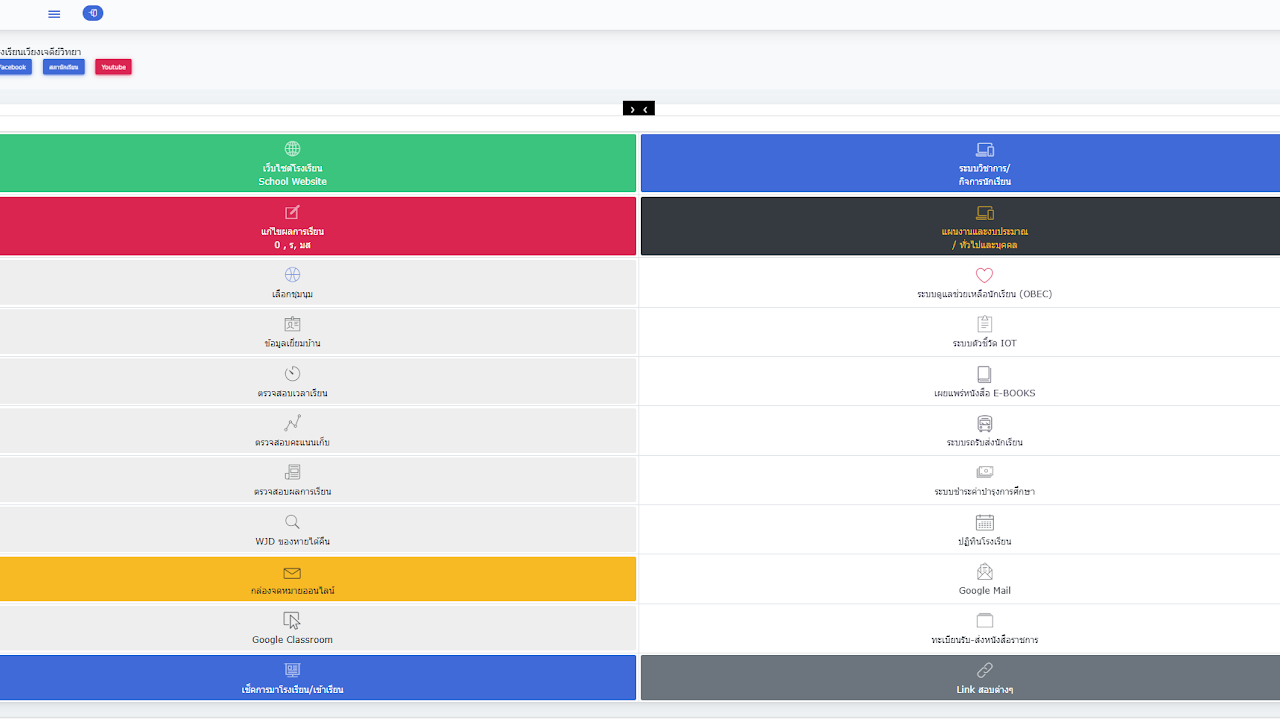
Task: Open the IOT clipboard icon
Action: [x=984, y=324]
